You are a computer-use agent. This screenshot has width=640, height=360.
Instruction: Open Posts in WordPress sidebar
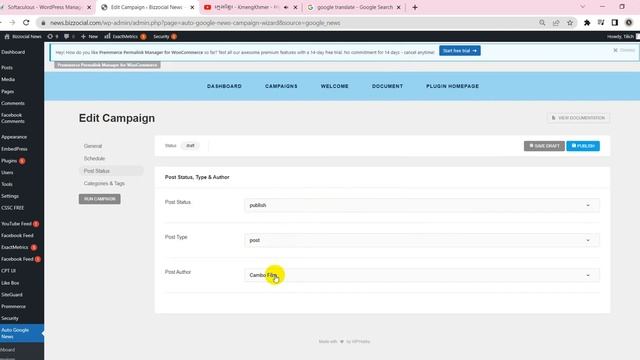pos(7,67)
